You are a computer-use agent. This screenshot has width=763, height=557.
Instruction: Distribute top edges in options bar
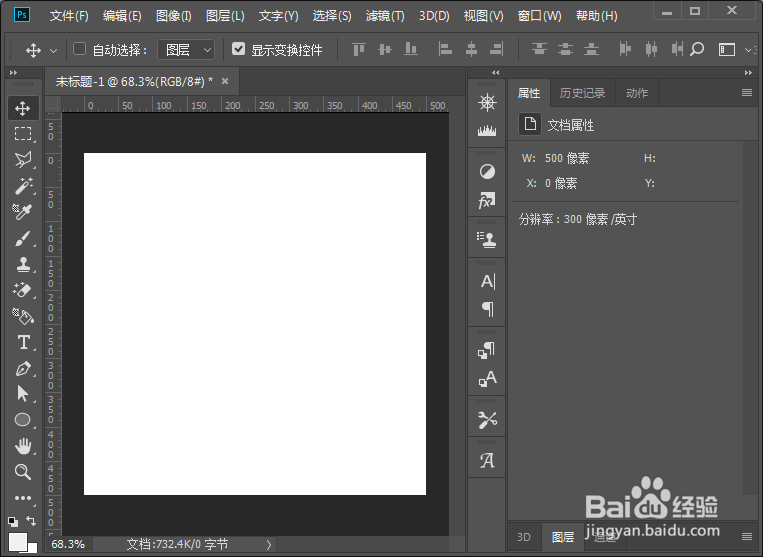coord(539,49)
